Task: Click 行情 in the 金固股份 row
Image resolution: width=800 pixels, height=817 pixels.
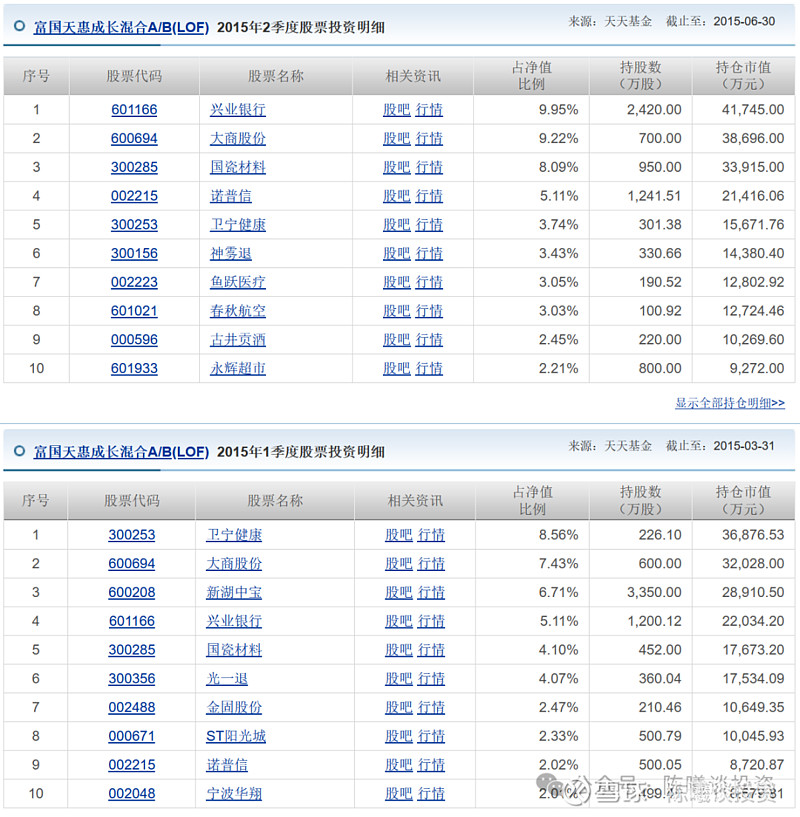Action: [x=431, y=707]
